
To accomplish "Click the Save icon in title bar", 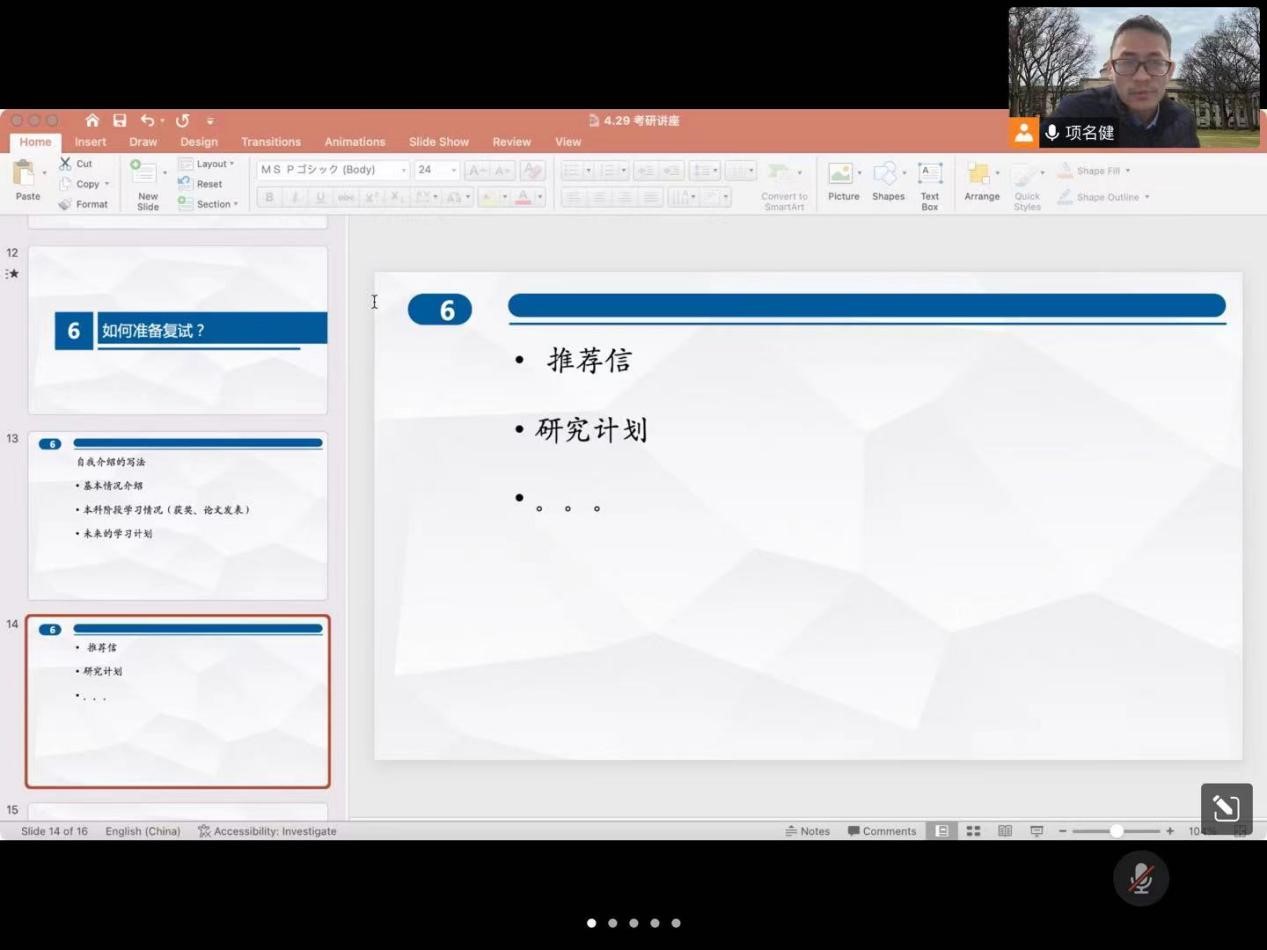I will click(119, 121).
